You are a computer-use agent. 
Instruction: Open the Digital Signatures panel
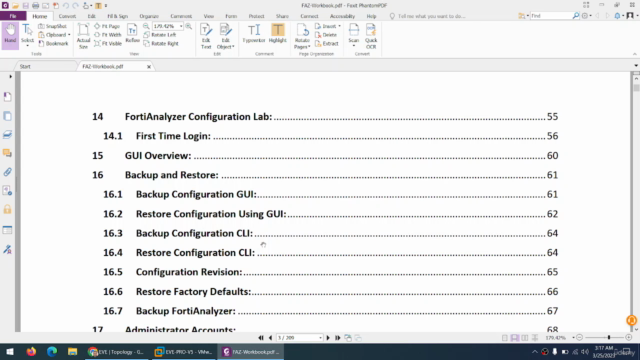click(x=7, y=249)
